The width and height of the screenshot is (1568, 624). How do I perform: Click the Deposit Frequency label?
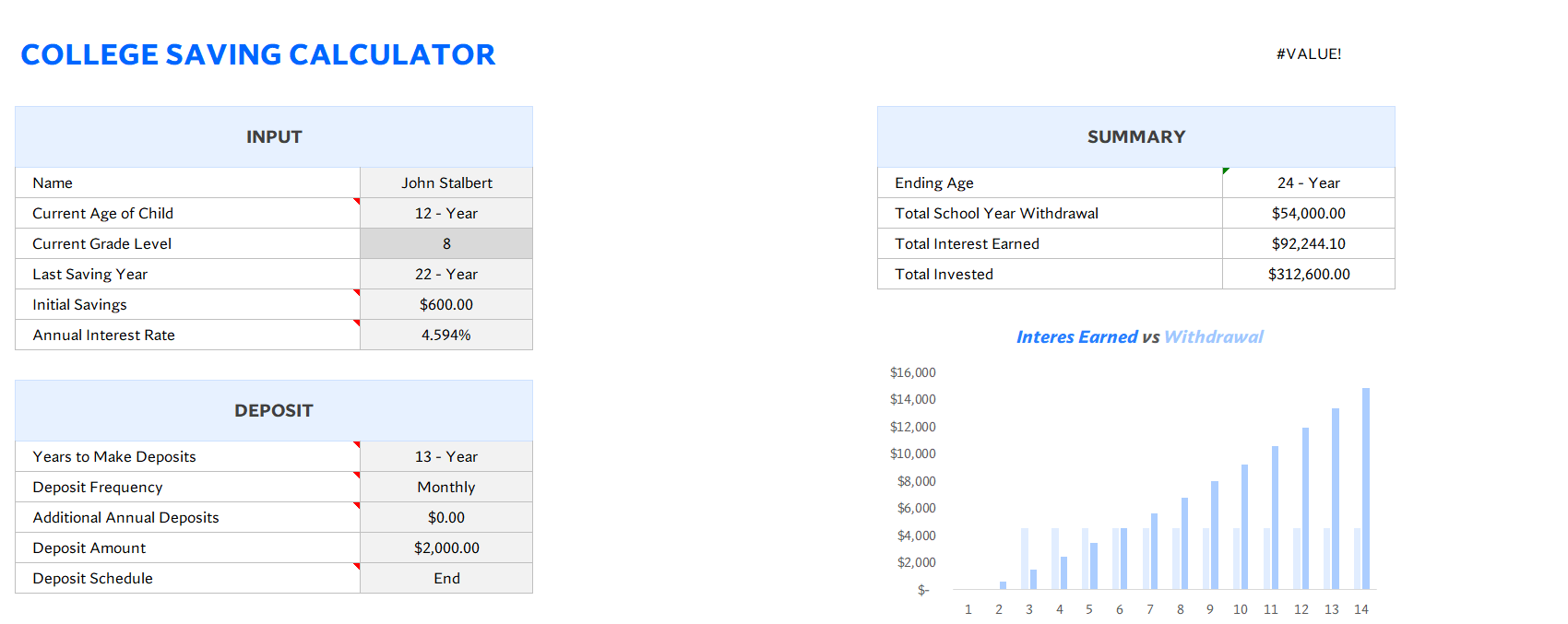click(x=98, y=487)
